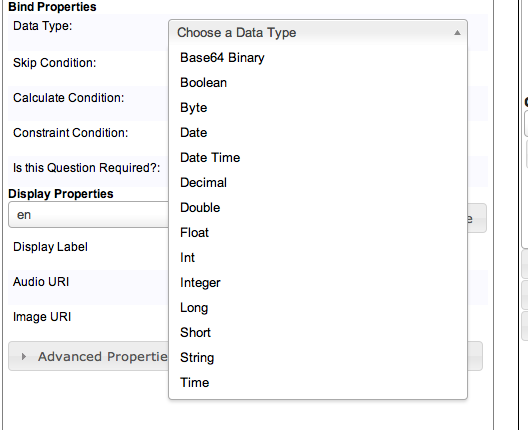Select Boolean data type option
Viewport: 528px width, 430px height.
pyautogui.click(x=318, y=82)
